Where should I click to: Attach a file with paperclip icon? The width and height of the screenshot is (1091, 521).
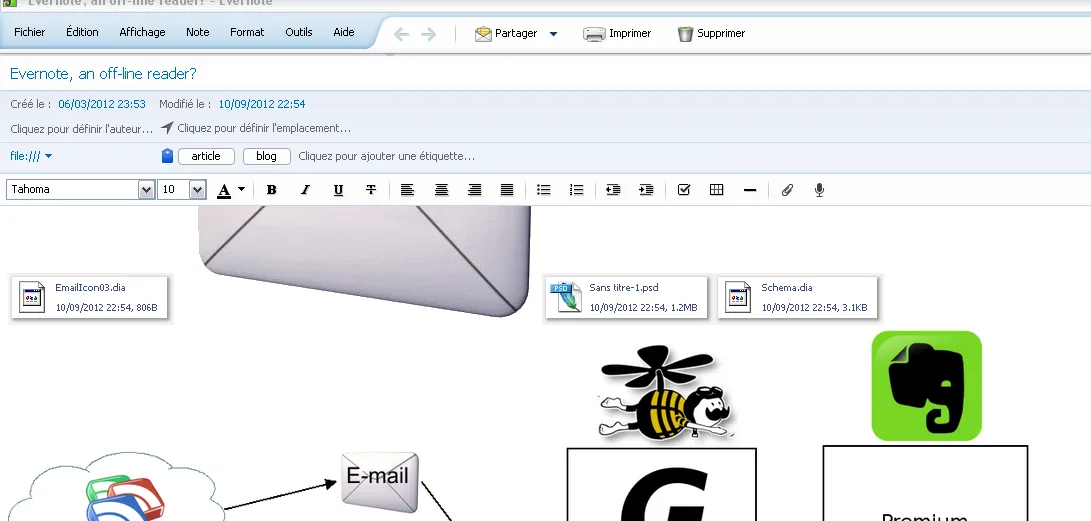click(x=787, y=190)
